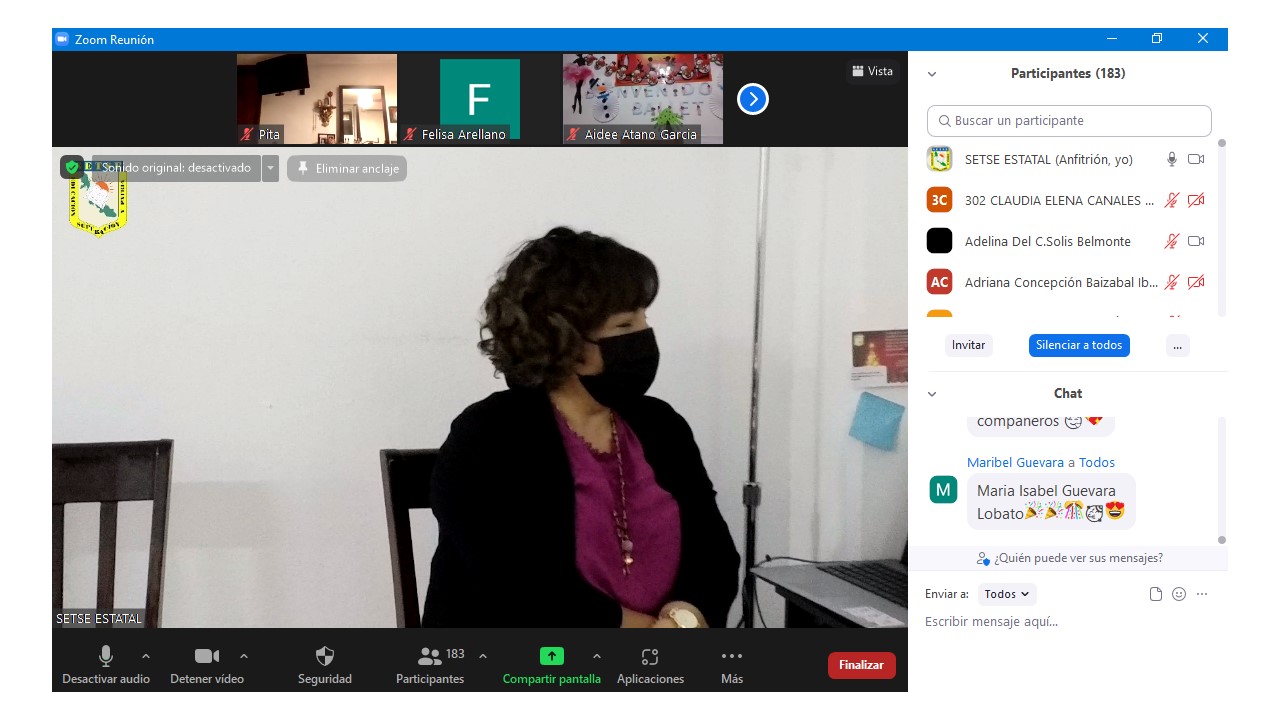
Task: Click Todos link in Maribel Guevara message header
Action: 1097,462
